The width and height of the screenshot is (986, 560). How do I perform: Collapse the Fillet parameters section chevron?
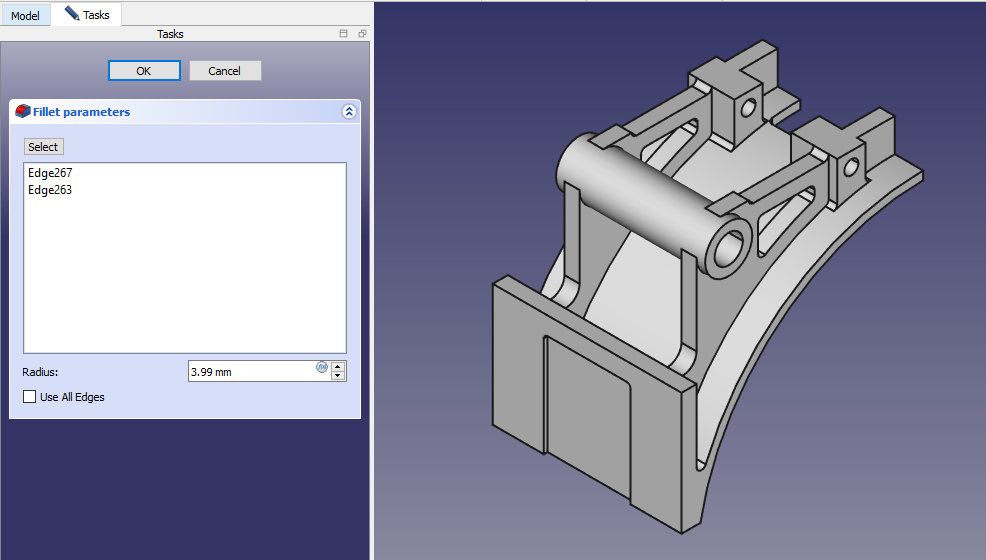(x=348, y=112)
